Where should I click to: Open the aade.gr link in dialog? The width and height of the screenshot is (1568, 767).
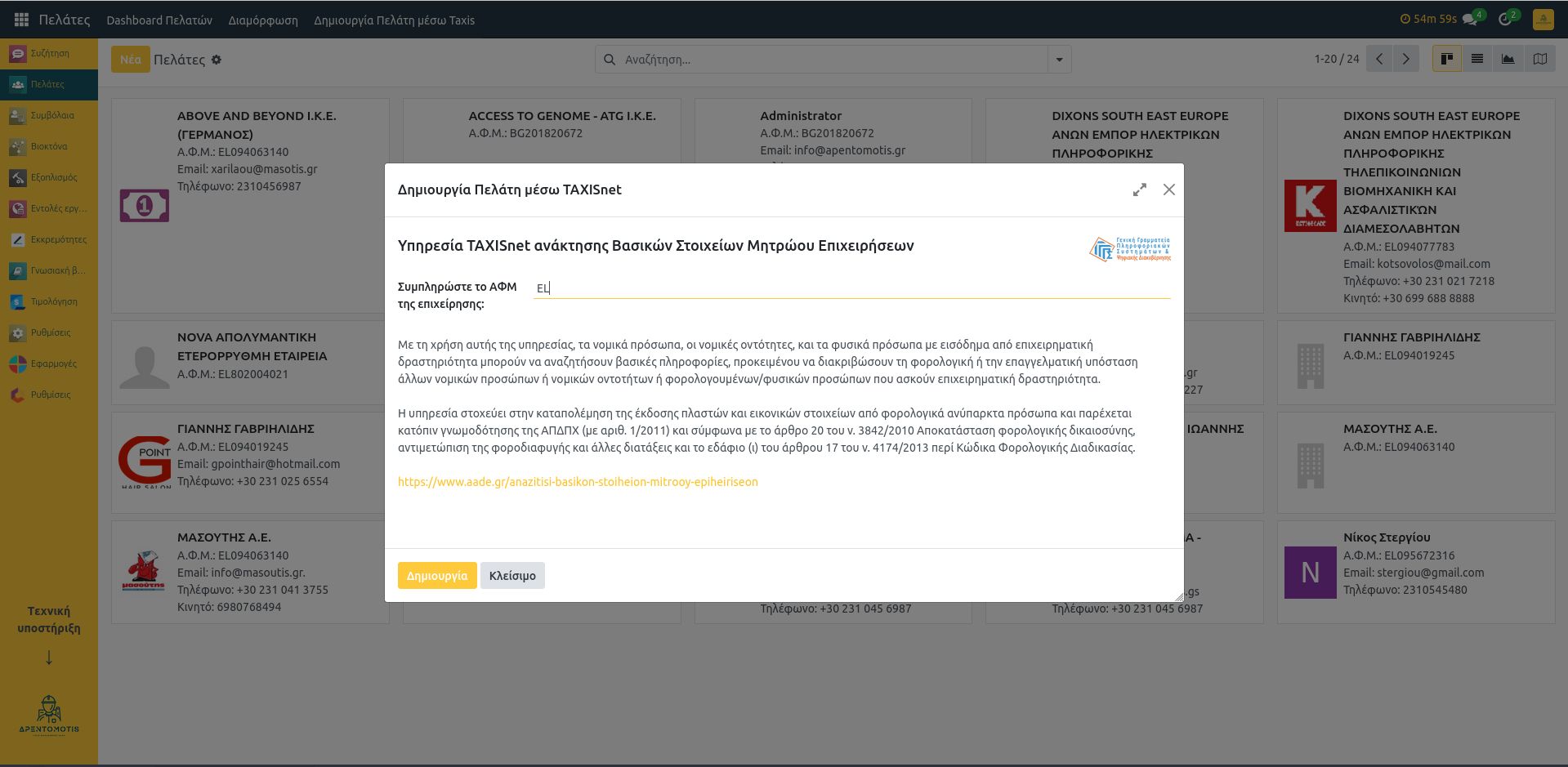coord(578,482)
